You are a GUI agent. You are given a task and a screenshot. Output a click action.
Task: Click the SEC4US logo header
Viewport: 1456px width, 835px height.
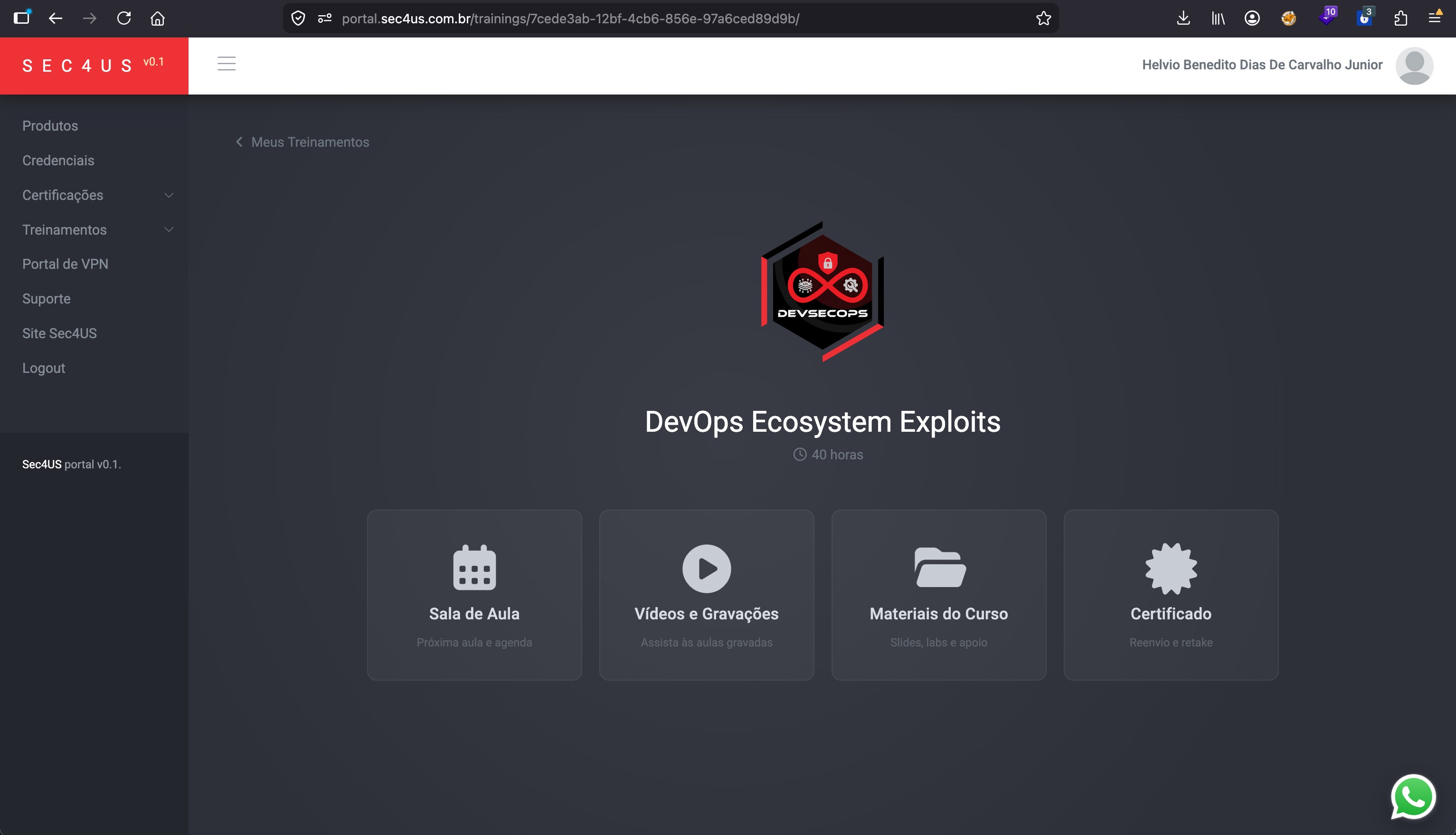77,66
